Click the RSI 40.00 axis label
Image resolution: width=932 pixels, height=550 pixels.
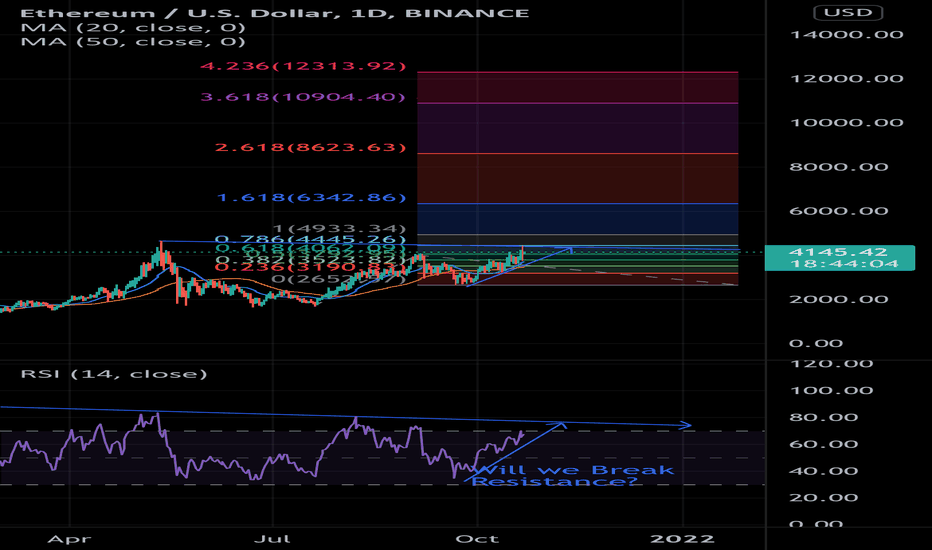point(824,471)
